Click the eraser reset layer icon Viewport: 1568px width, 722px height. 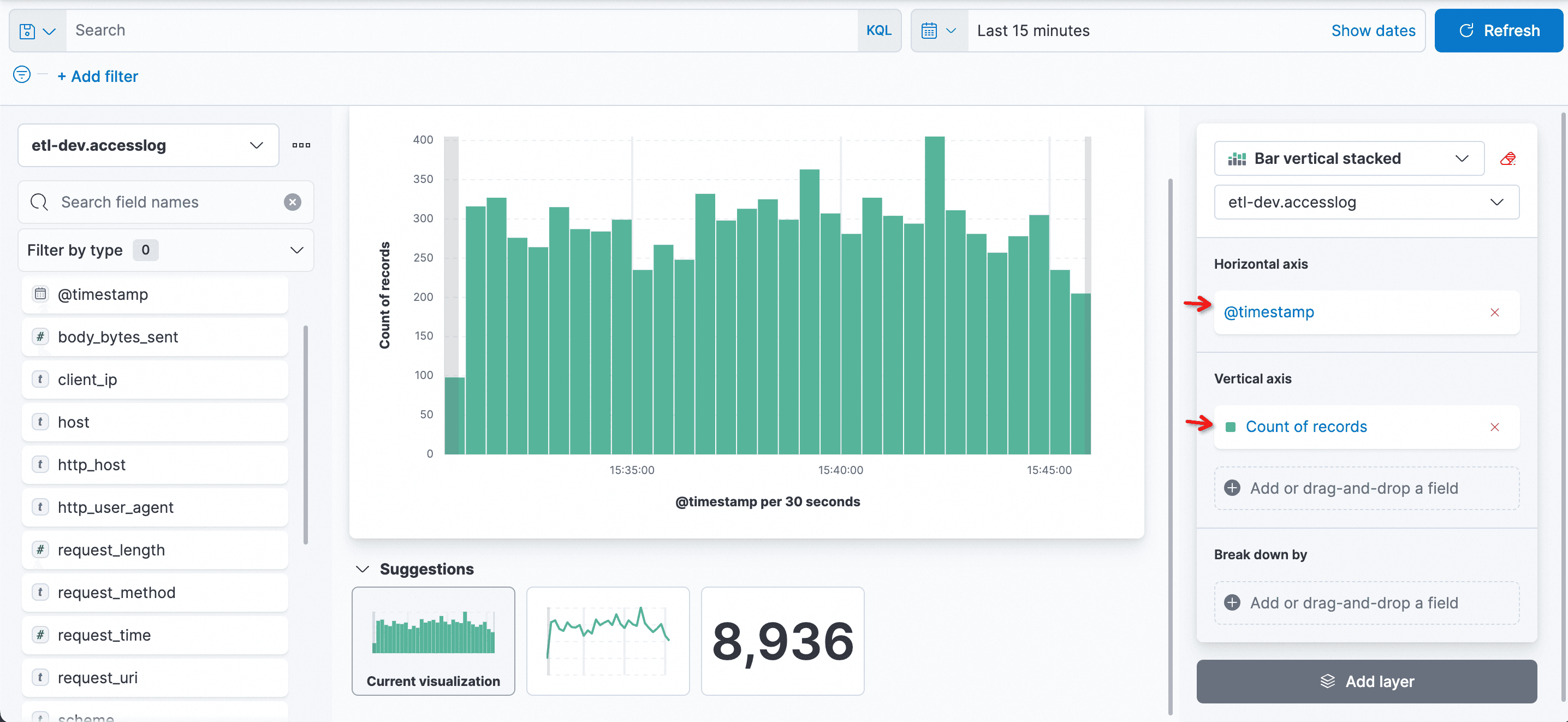(1507, 159)
